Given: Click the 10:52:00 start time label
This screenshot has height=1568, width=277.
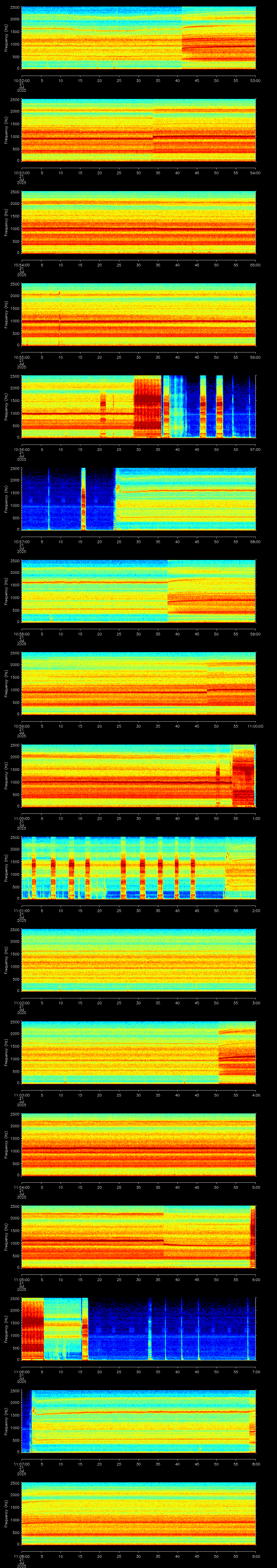Looking at the screenshot, I should point(21,80).
